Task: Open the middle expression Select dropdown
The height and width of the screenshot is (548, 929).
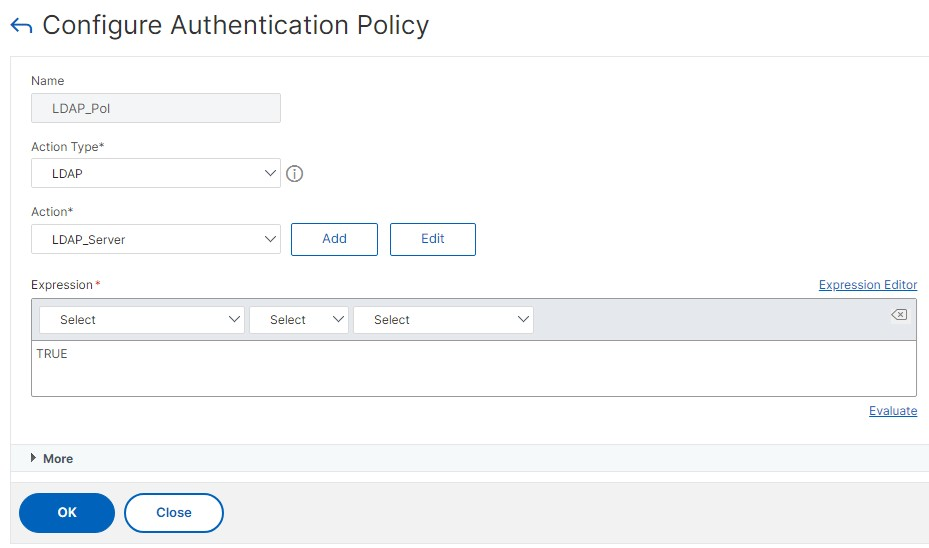Action: [x=299, y=320]
